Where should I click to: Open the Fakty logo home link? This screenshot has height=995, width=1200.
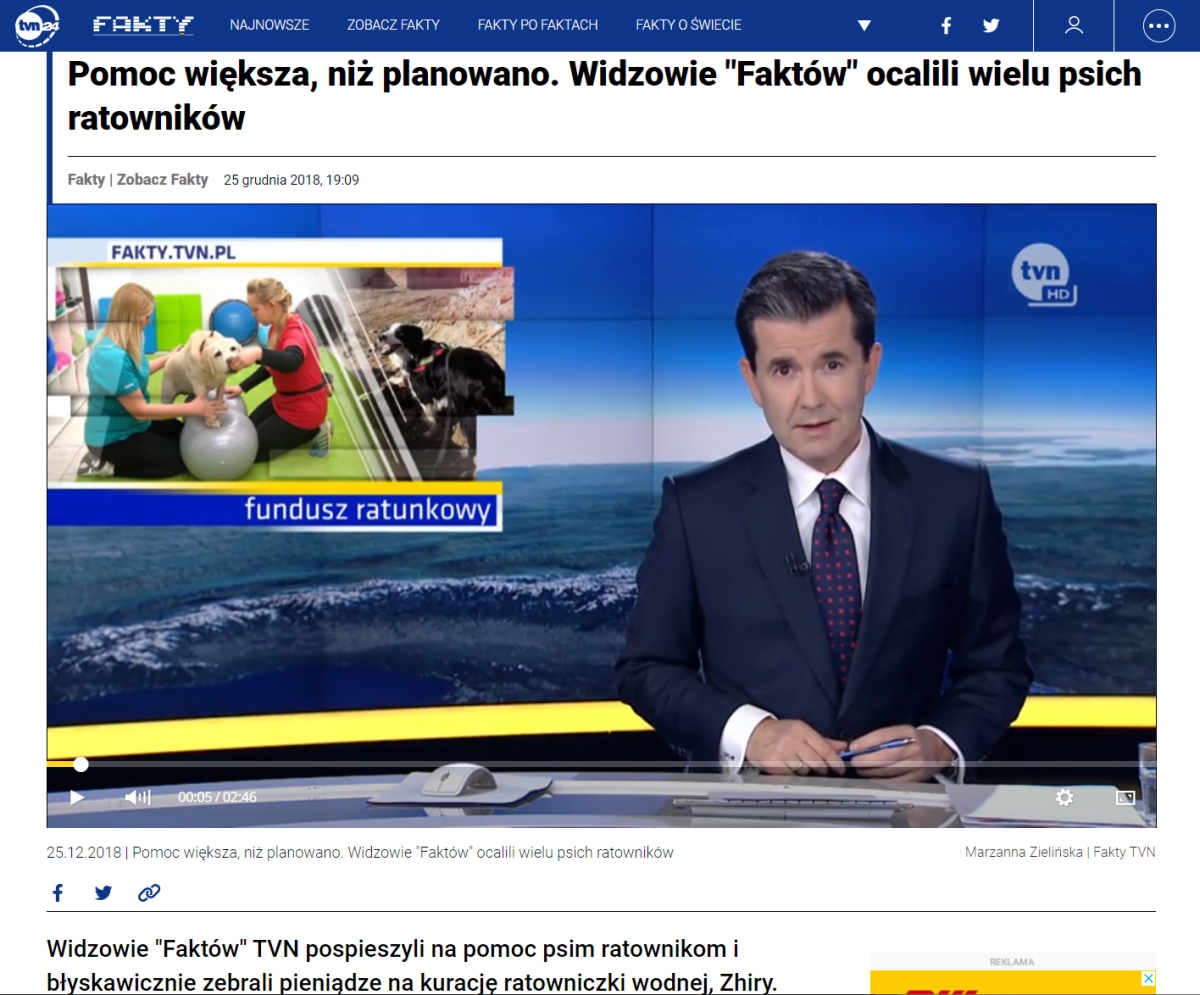[143, 25]
